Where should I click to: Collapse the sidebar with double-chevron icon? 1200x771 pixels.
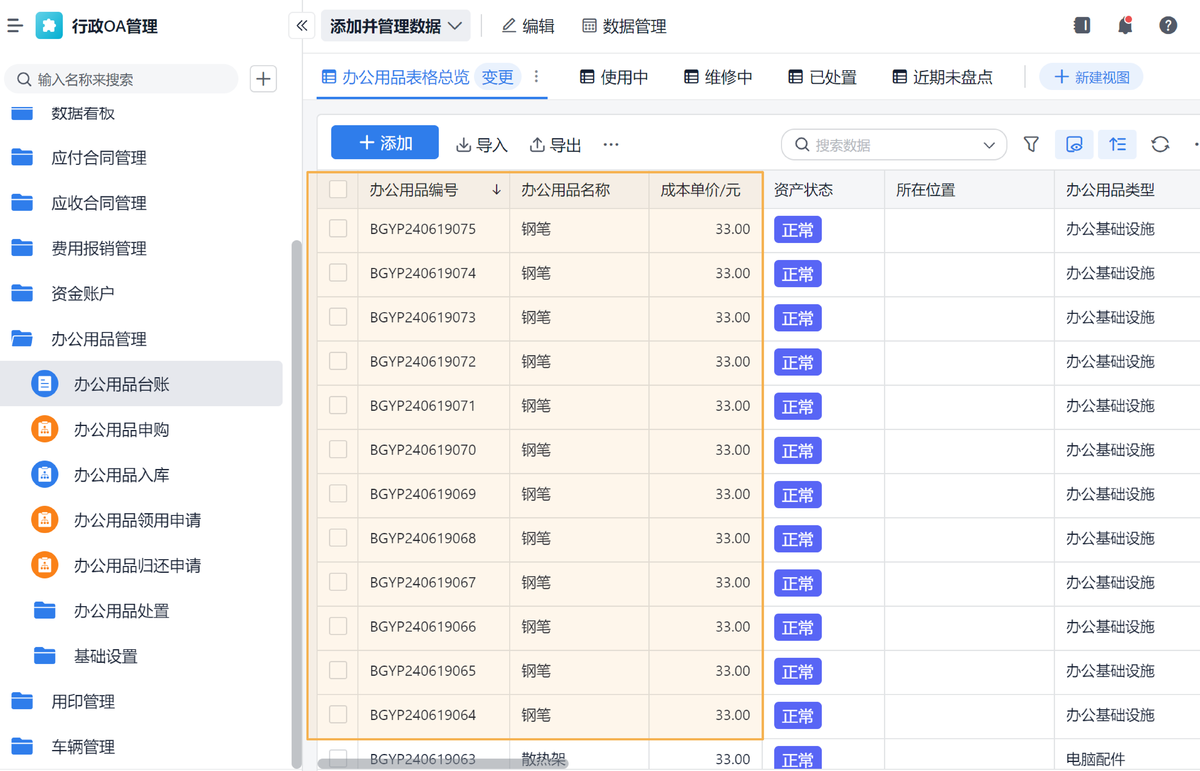pyautogui.click(x=302, y=26)
